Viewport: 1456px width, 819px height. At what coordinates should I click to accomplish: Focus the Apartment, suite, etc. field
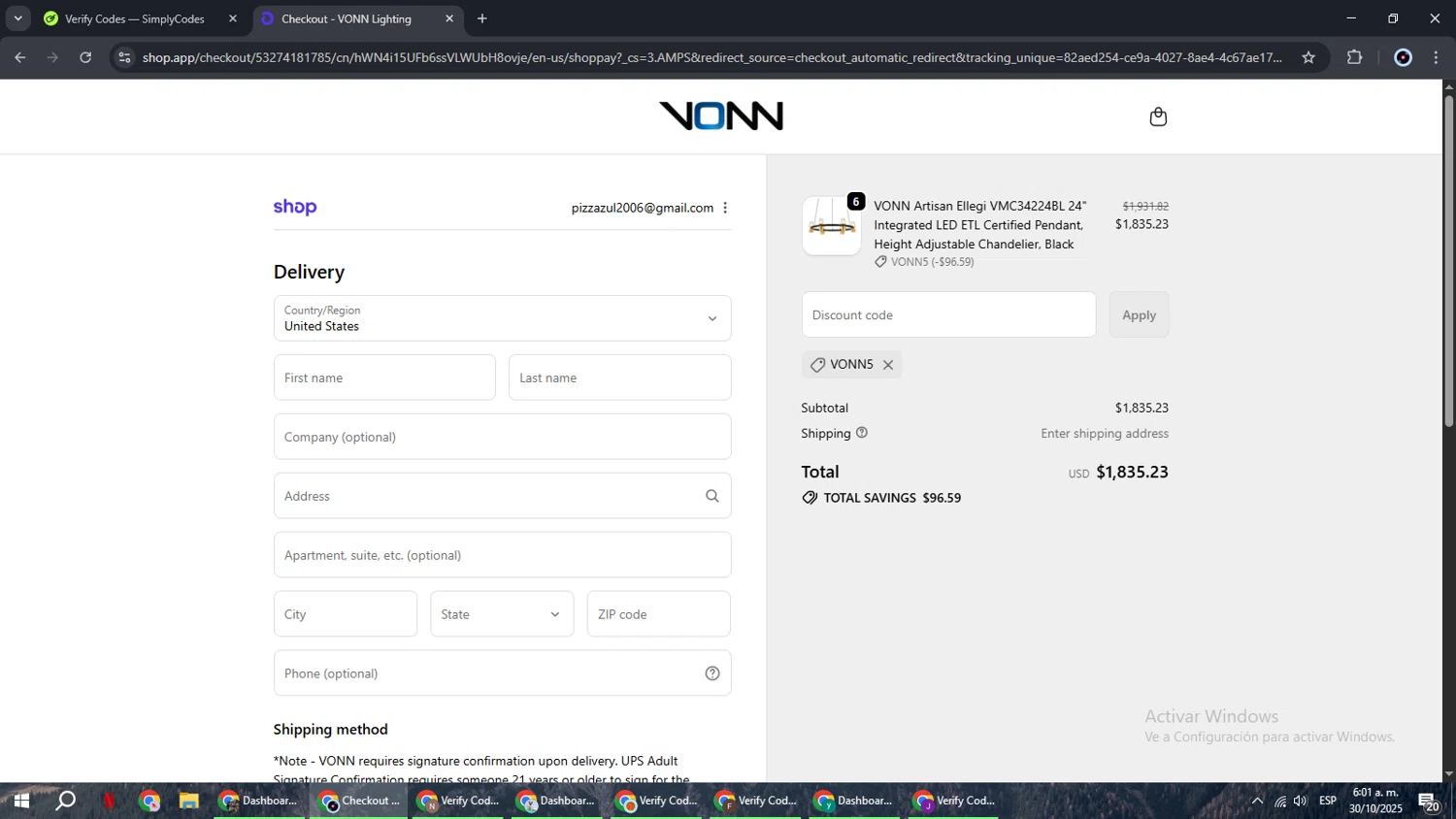502,555
